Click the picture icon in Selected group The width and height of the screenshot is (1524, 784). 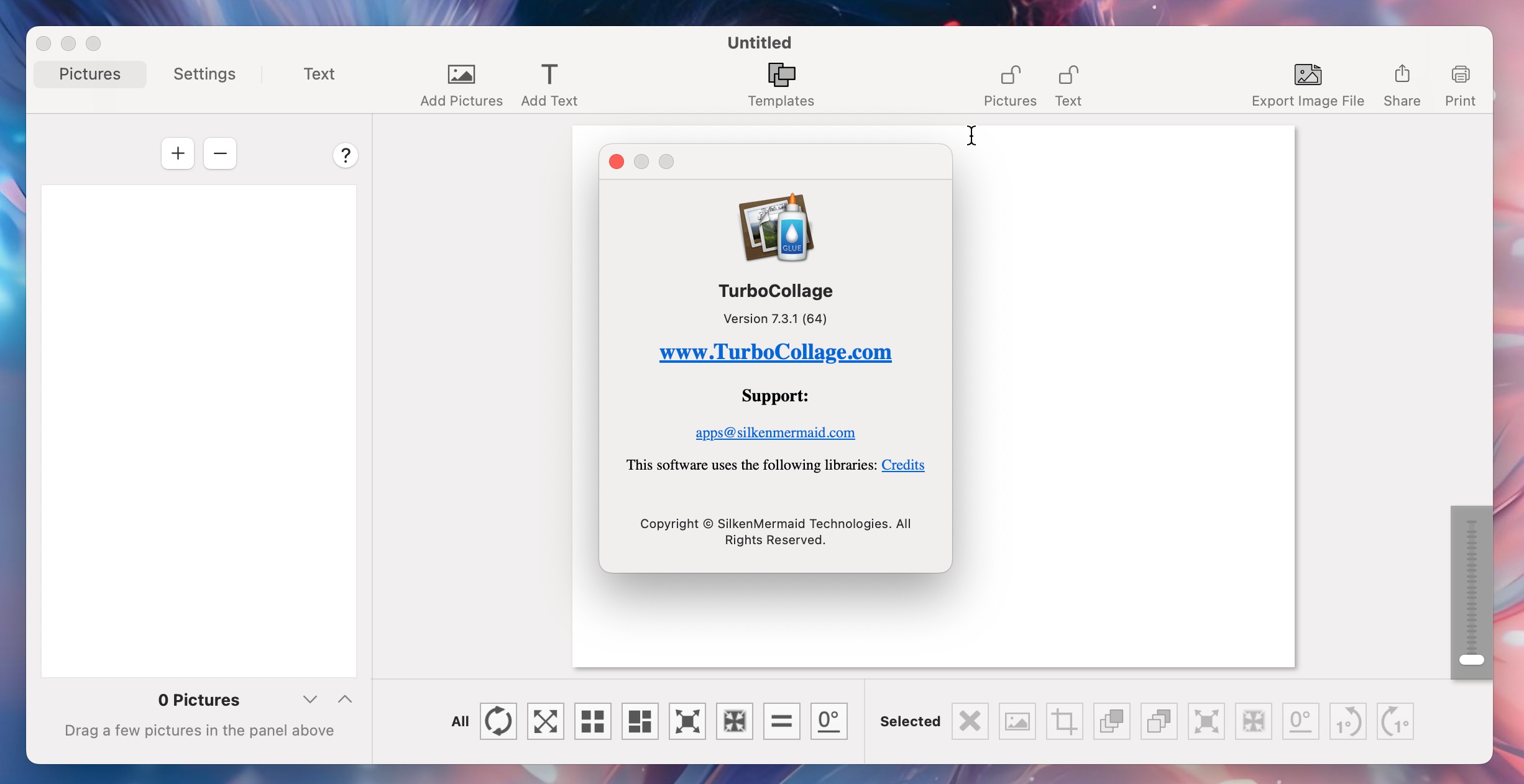1017,721
